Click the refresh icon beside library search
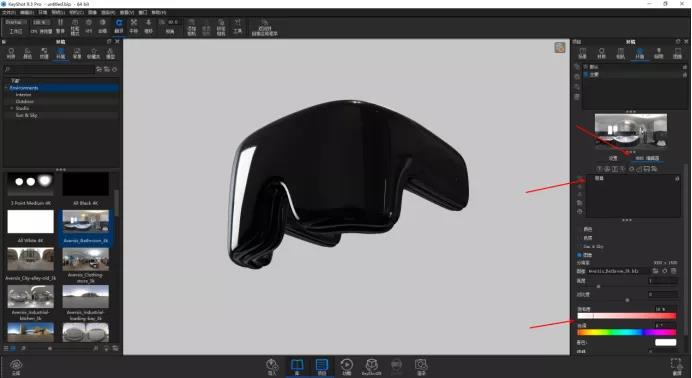The width and height of the screenshot is (692, 378). pyautogui.click(x=115, y=69)
